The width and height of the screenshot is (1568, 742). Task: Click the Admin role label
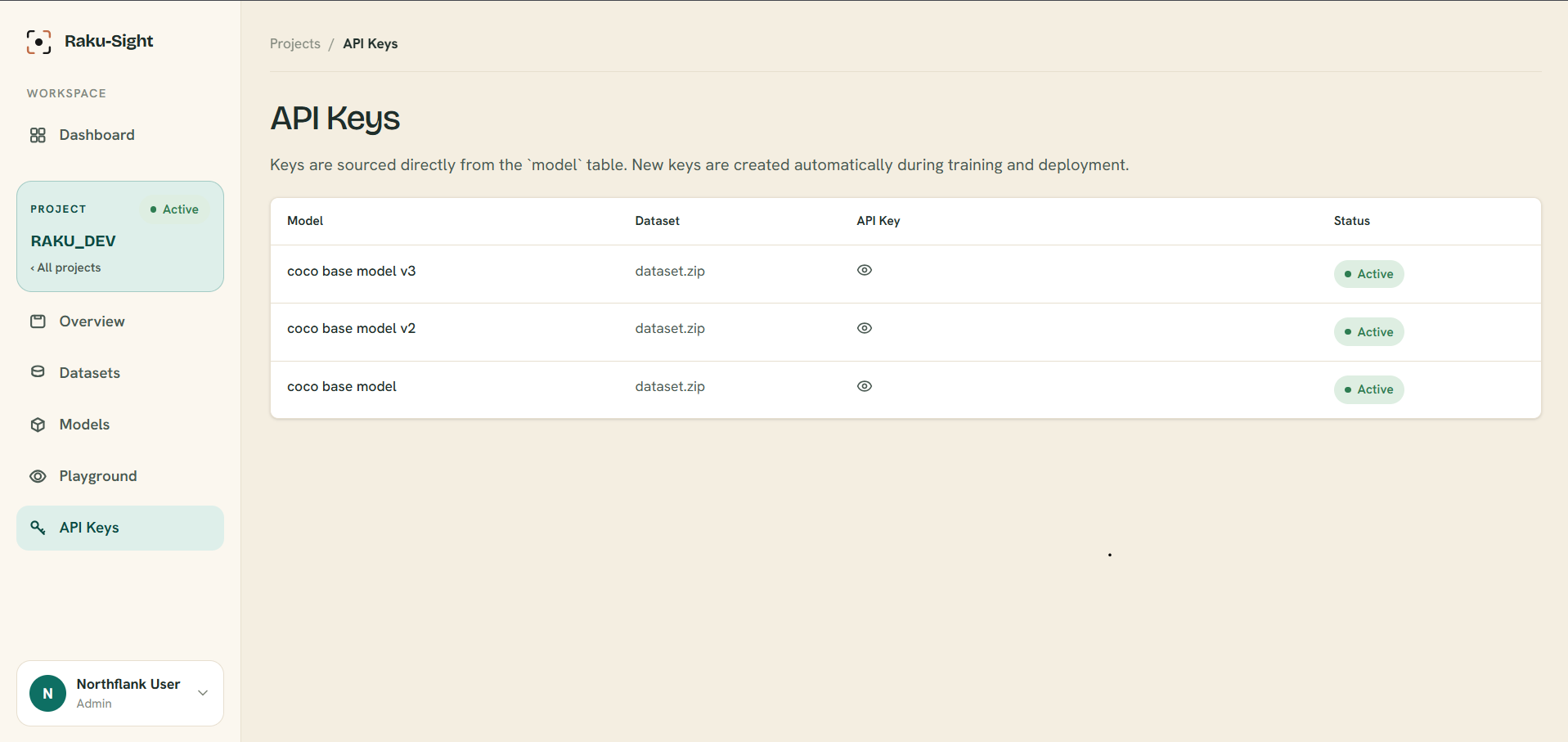[x=94, y=704]
